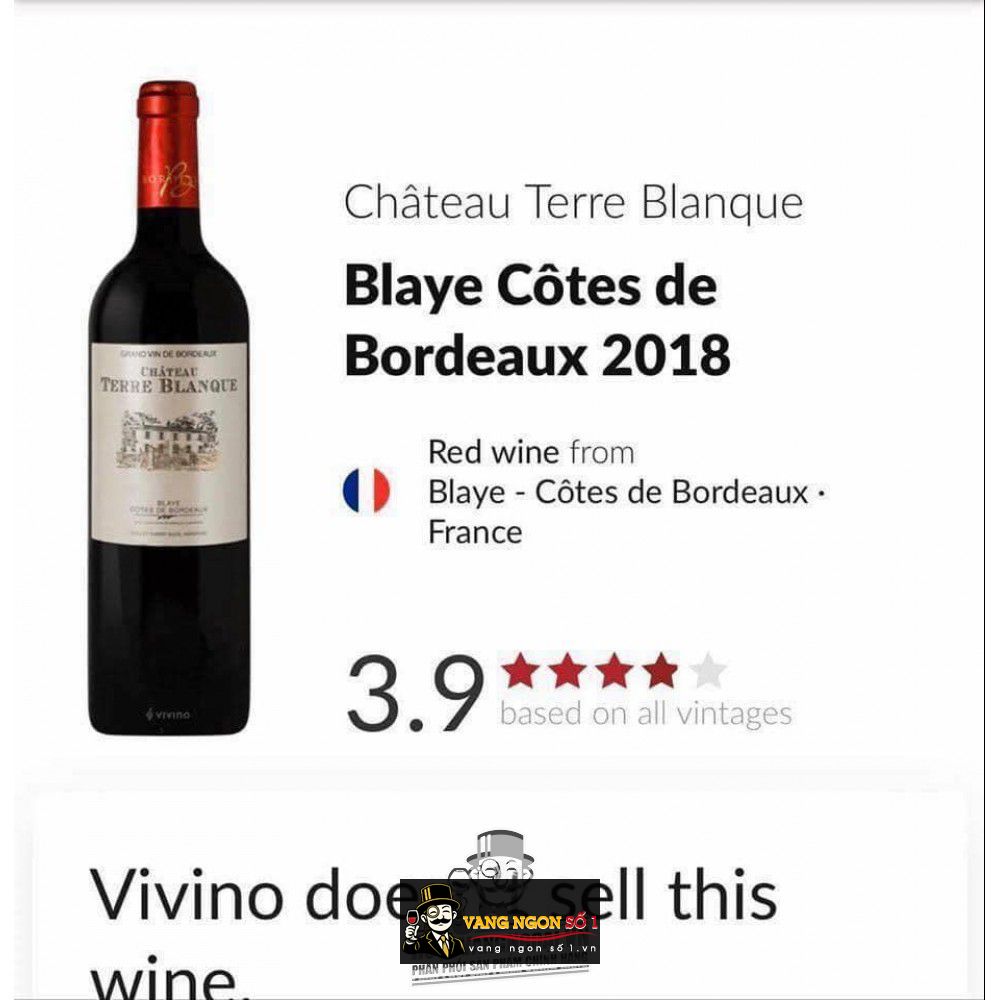Click the 'based on all vintages' text
Screen dimensions: 1000x1000
[x=646, y=714]
